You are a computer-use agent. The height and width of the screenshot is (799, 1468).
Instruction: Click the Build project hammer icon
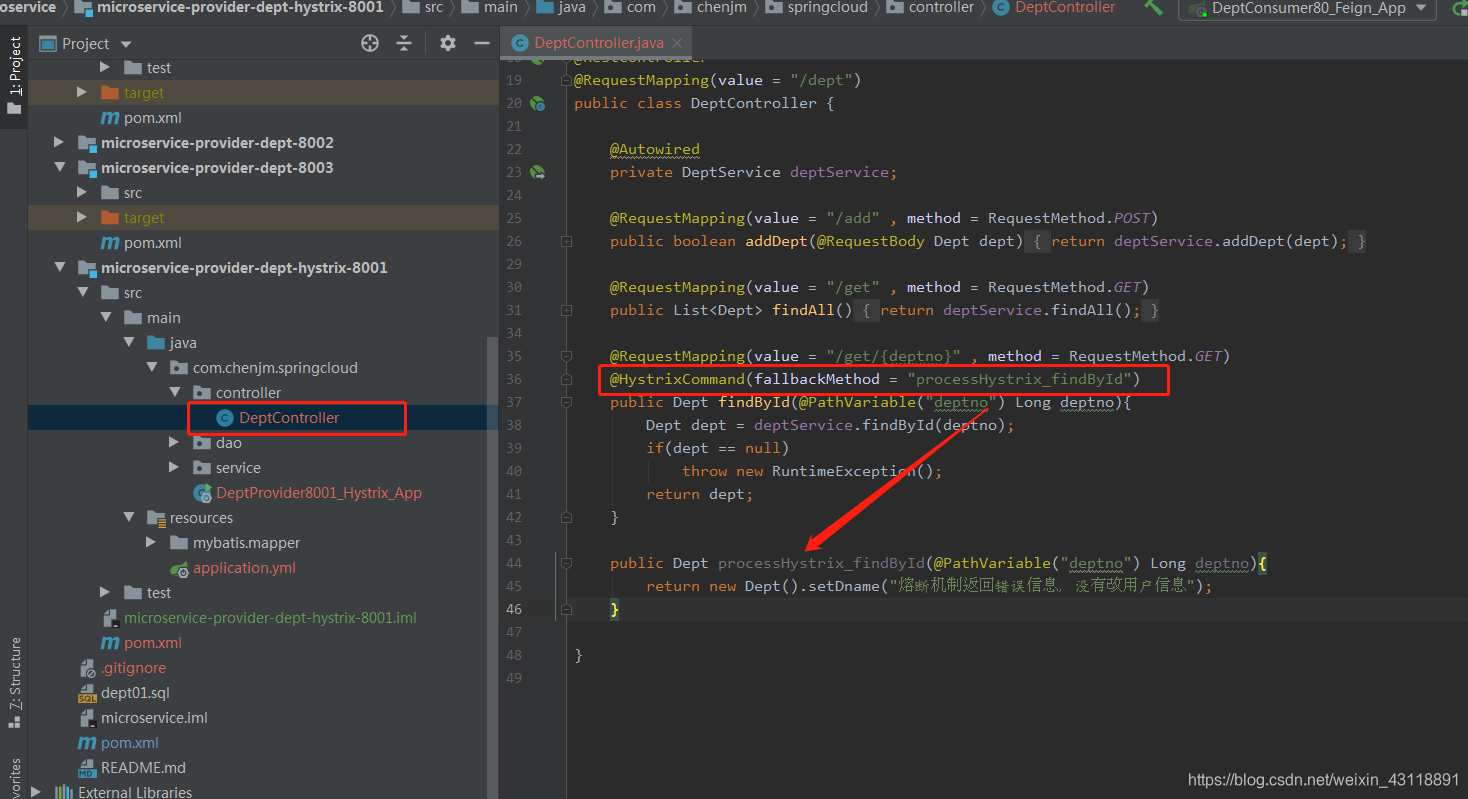(1153, 7)
